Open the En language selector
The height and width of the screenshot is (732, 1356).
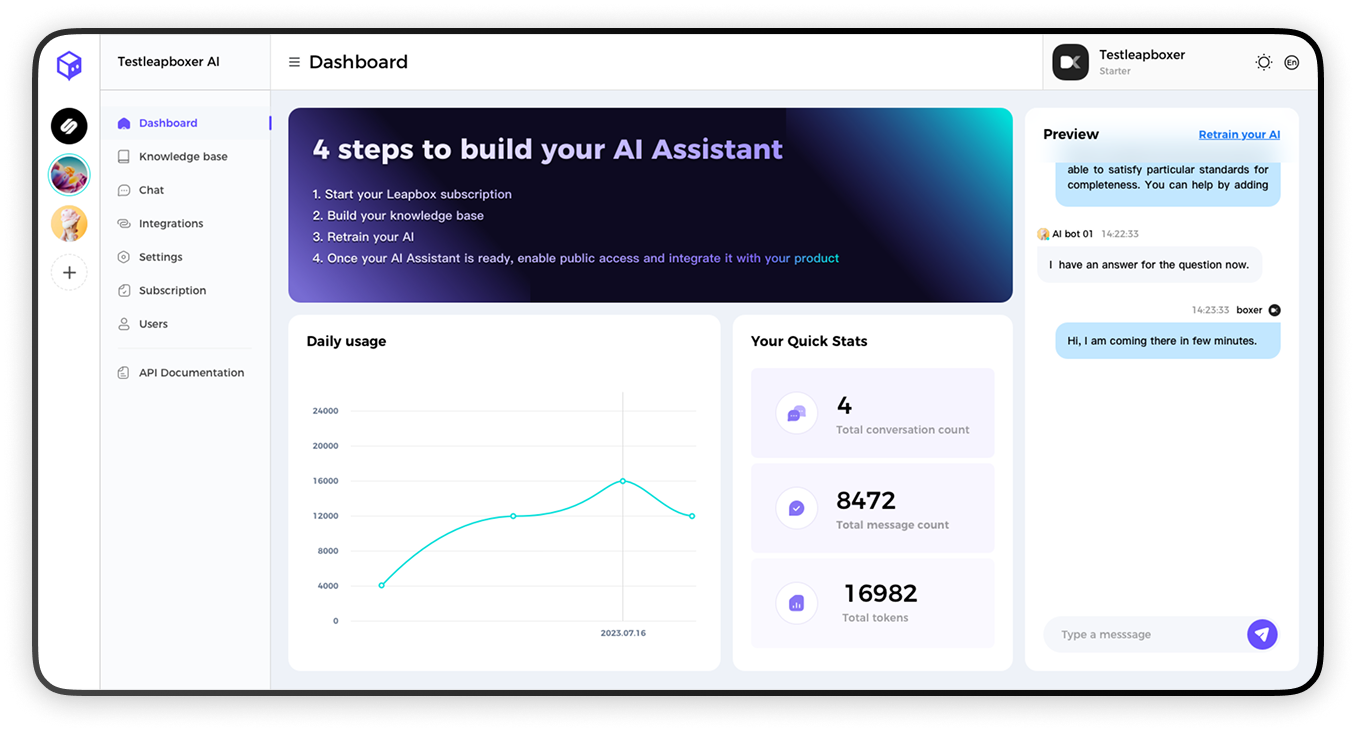pos(1291,62)
